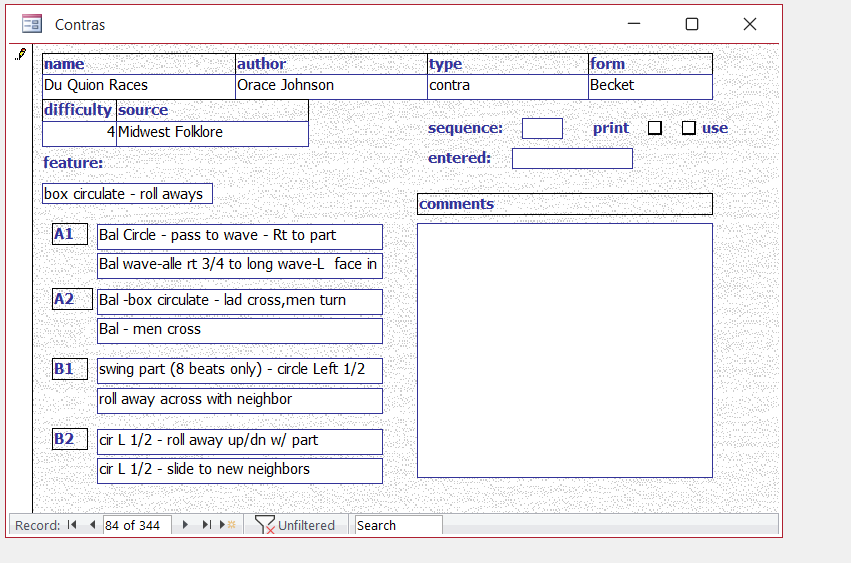Go to the next record
This screenshot has height=563, width=851.
[x=185, y=525]
